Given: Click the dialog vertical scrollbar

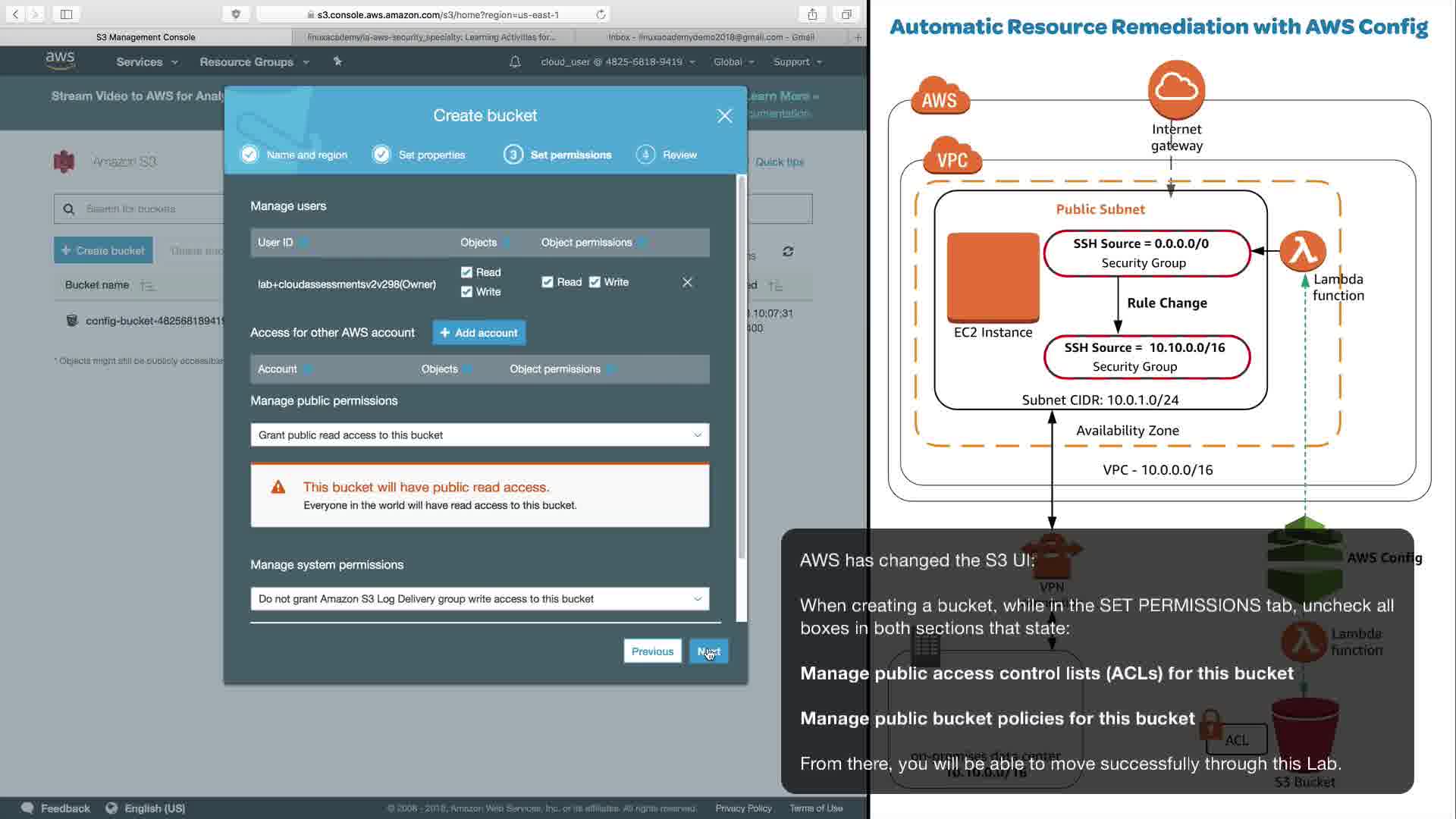Looking at the screenshot, I should coord(742,368).
